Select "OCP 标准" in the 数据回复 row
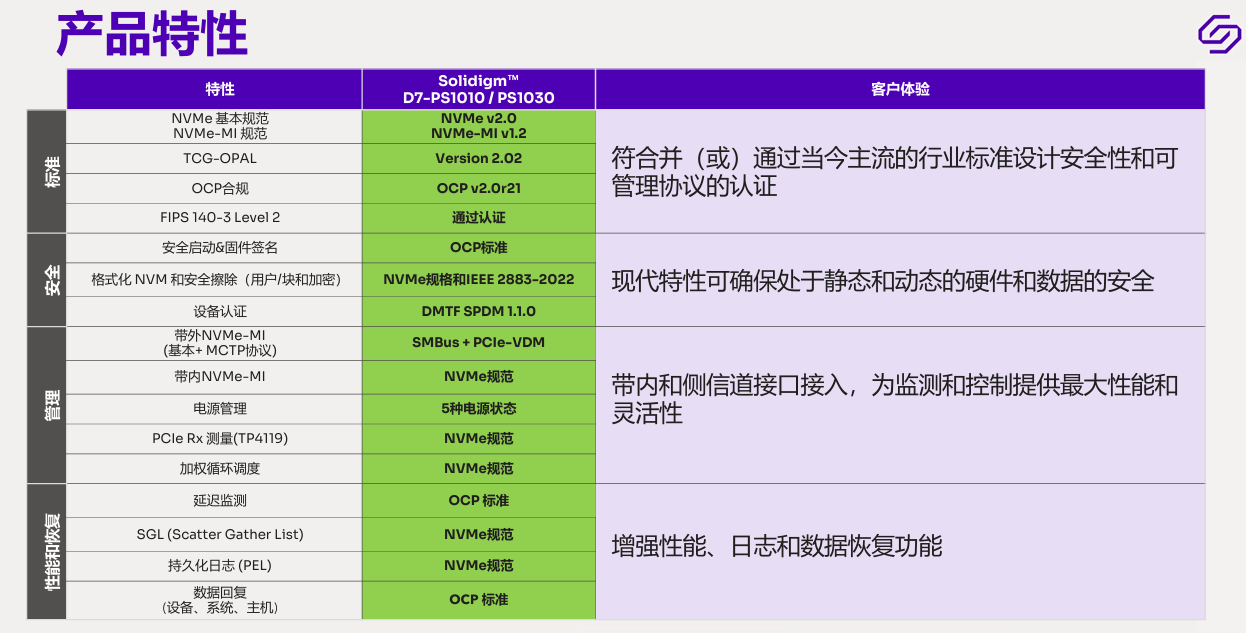This screenshot has width=1246, height=633. pyautogui.click(x=478, y=600)
